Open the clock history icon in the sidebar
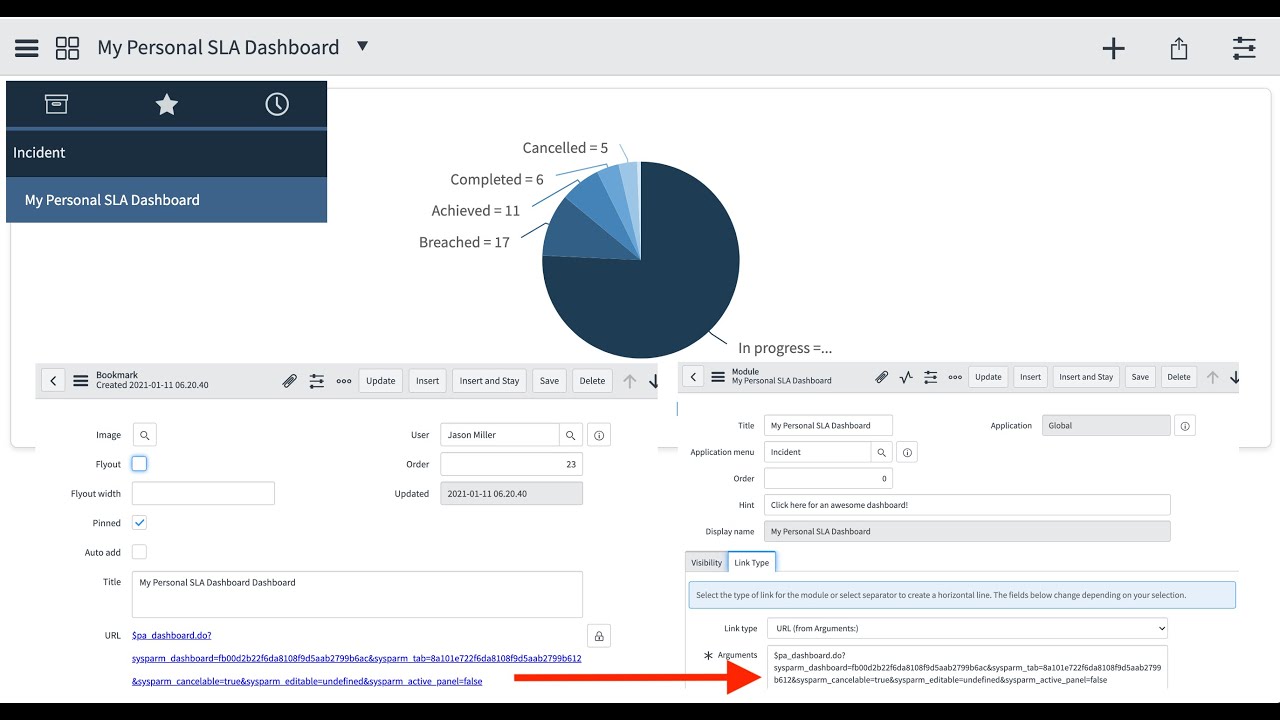The height and width of the screenshot is (720, 1280). 277,103
